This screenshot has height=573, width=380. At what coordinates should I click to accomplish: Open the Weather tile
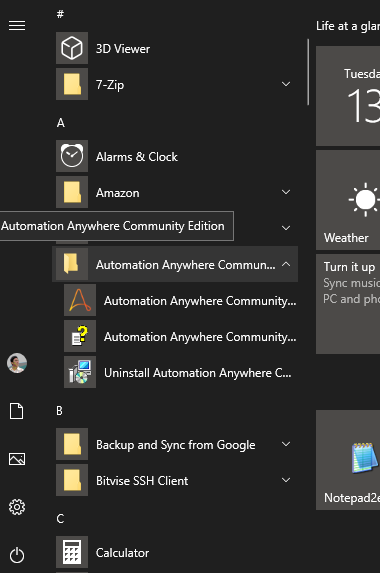[348, 200]
